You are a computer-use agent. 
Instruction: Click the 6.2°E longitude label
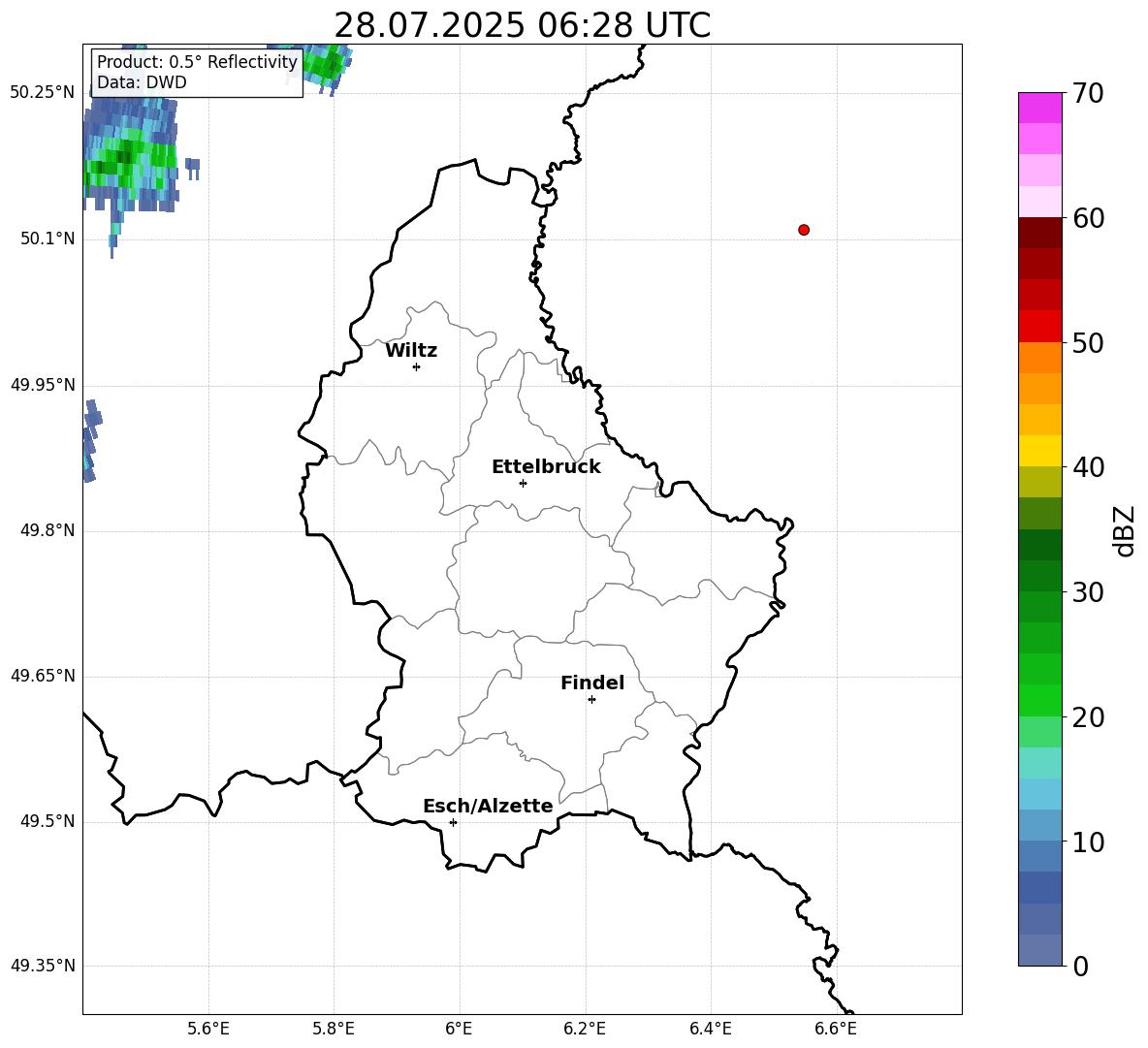[x=585, y=1029]
